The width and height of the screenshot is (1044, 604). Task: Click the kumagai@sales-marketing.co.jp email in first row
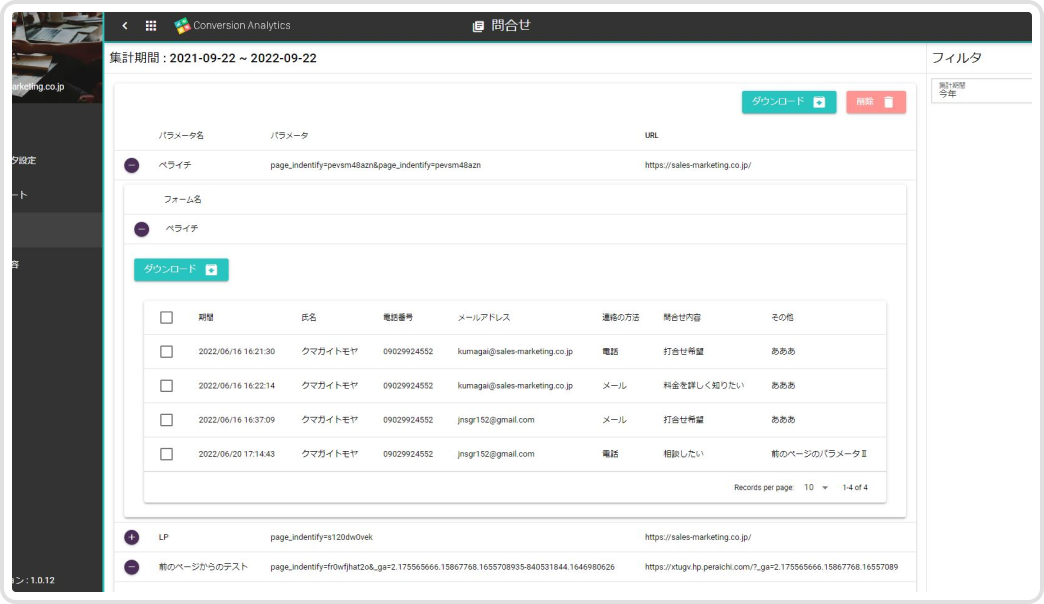coord(515,352)
